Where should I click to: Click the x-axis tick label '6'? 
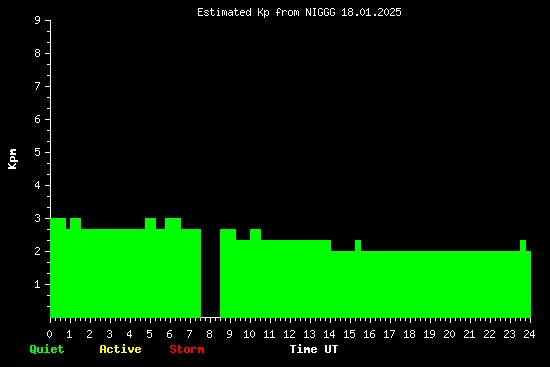tap(169, 334)
